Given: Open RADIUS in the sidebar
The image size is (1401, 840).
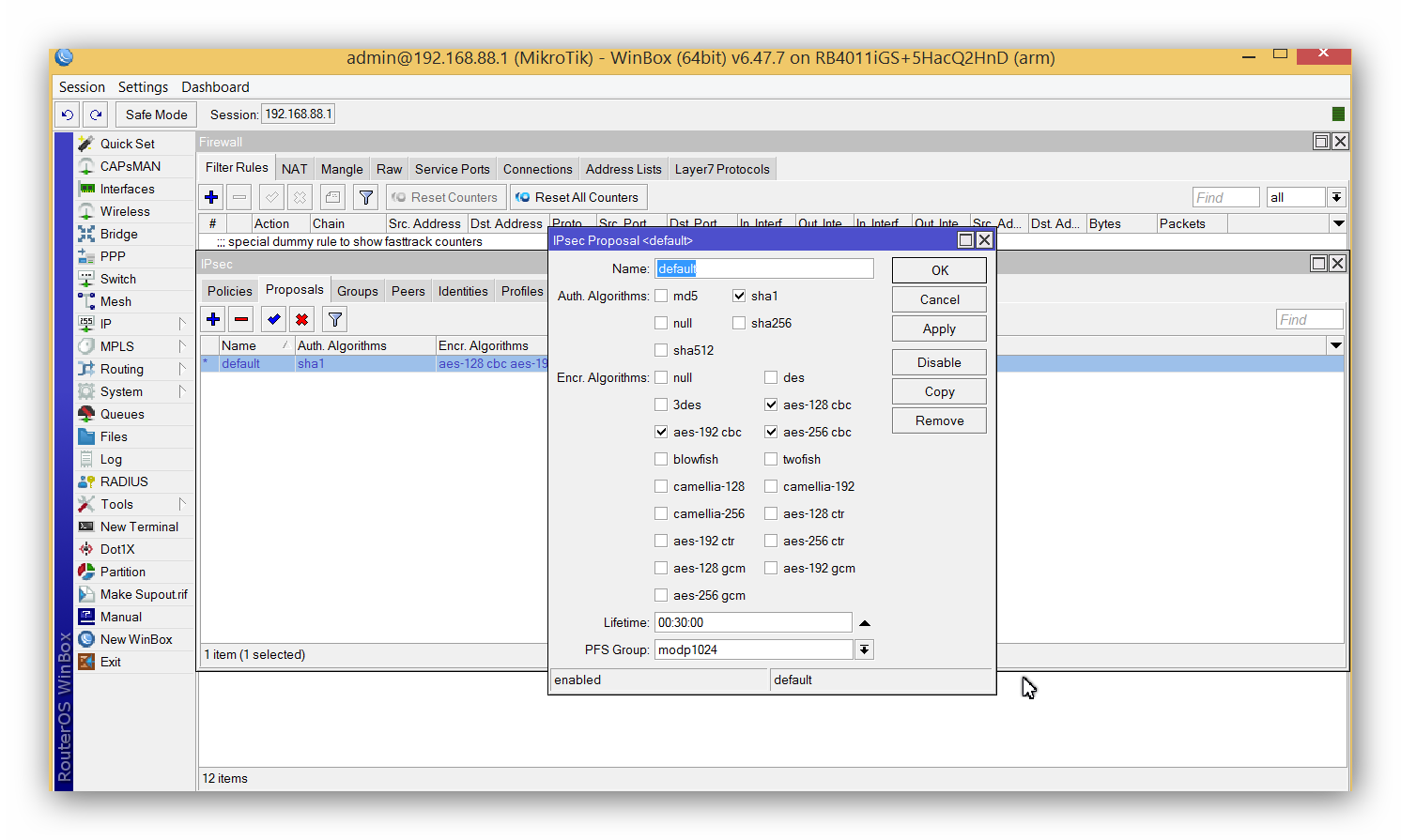Looking at the screenshot, I should click(x=124, y=481).
